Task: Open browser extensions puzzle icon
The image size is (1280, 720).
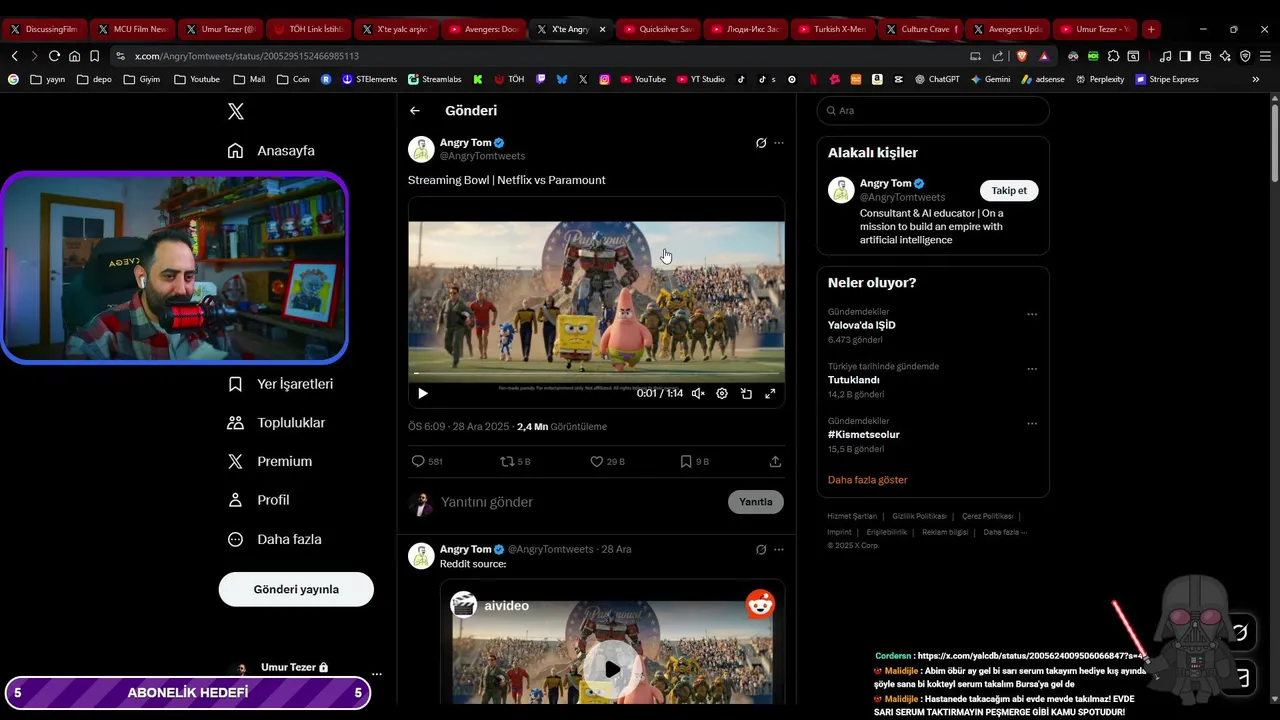Action: click(x=1113, y=56)
